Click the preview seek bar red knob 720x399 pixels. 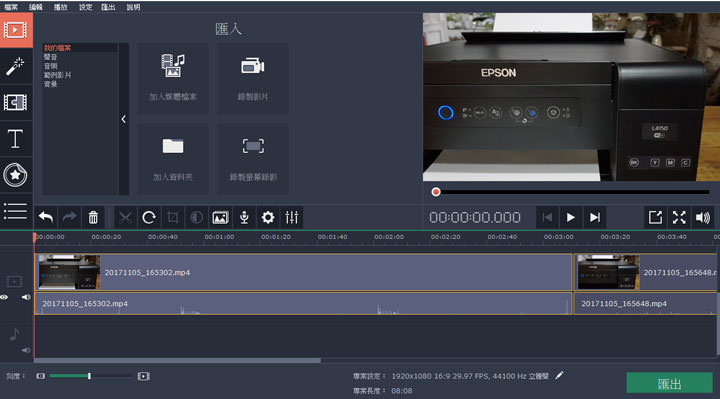[x=436, y=192]
